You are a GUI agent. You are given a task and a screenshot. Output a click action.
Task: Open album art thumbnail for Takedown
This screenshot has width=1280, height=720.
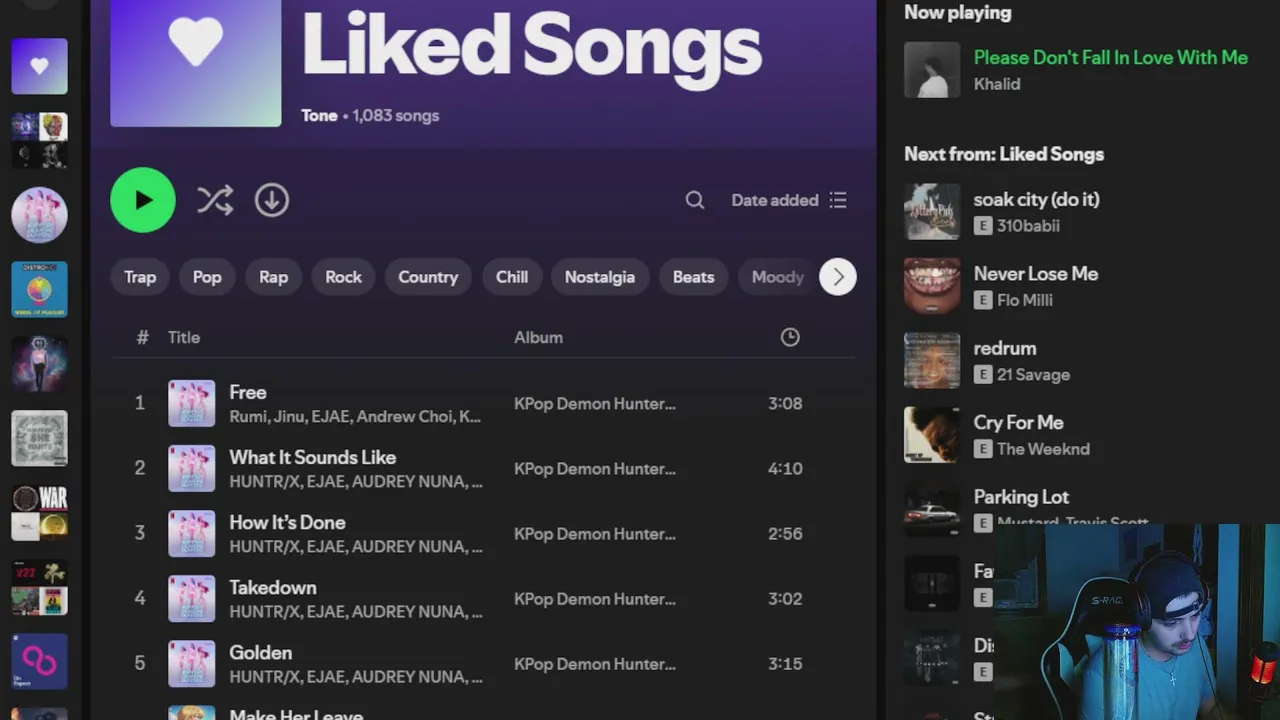point(191,598)
